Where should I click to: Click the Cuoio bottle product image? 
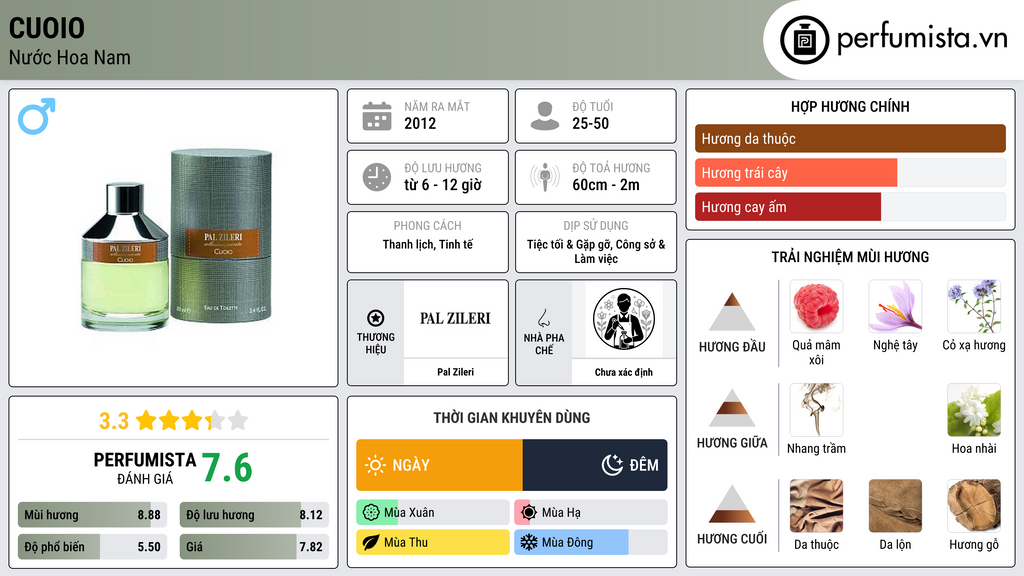click(177, 239)
